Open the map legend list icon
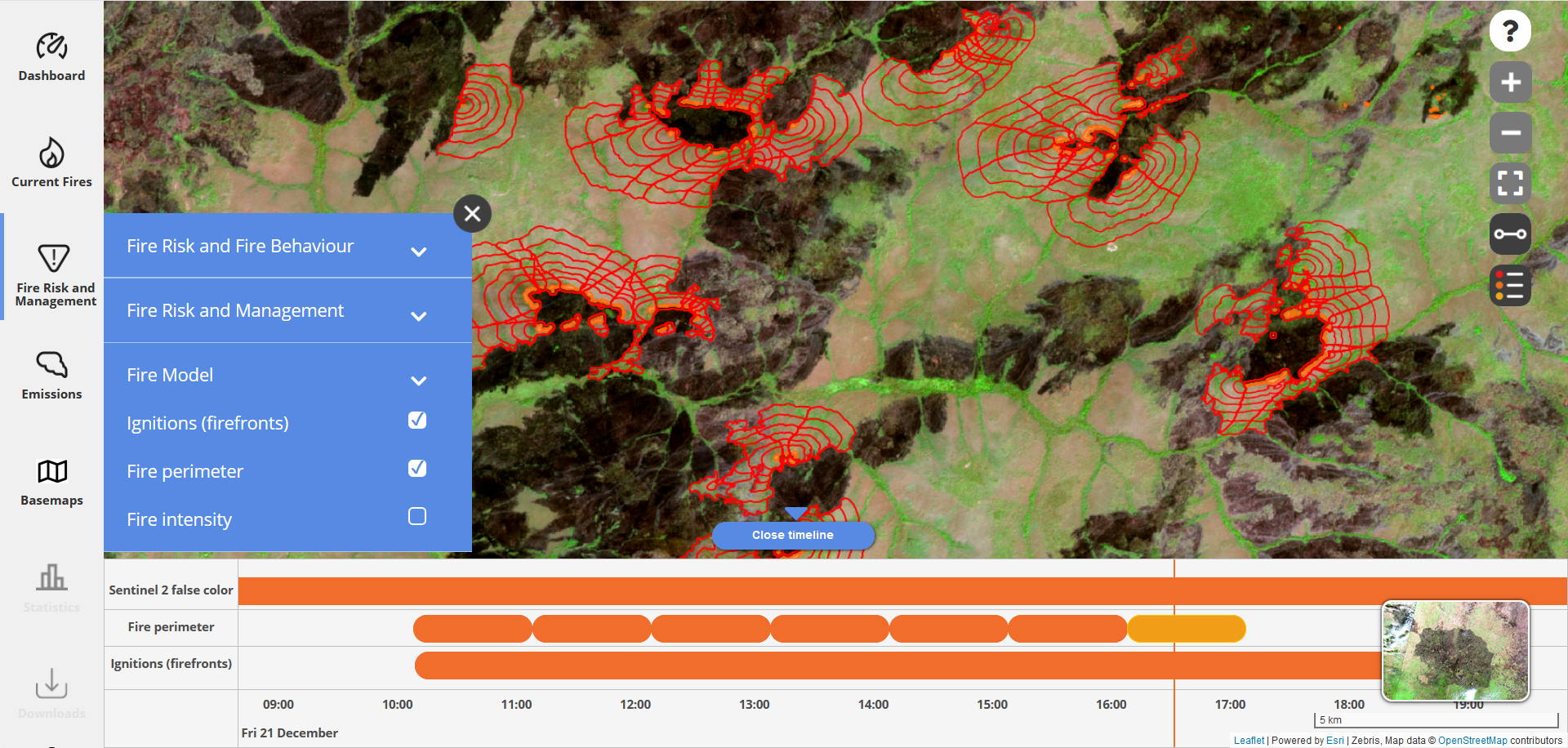 pyautogui.click(x=1509, y=286)
